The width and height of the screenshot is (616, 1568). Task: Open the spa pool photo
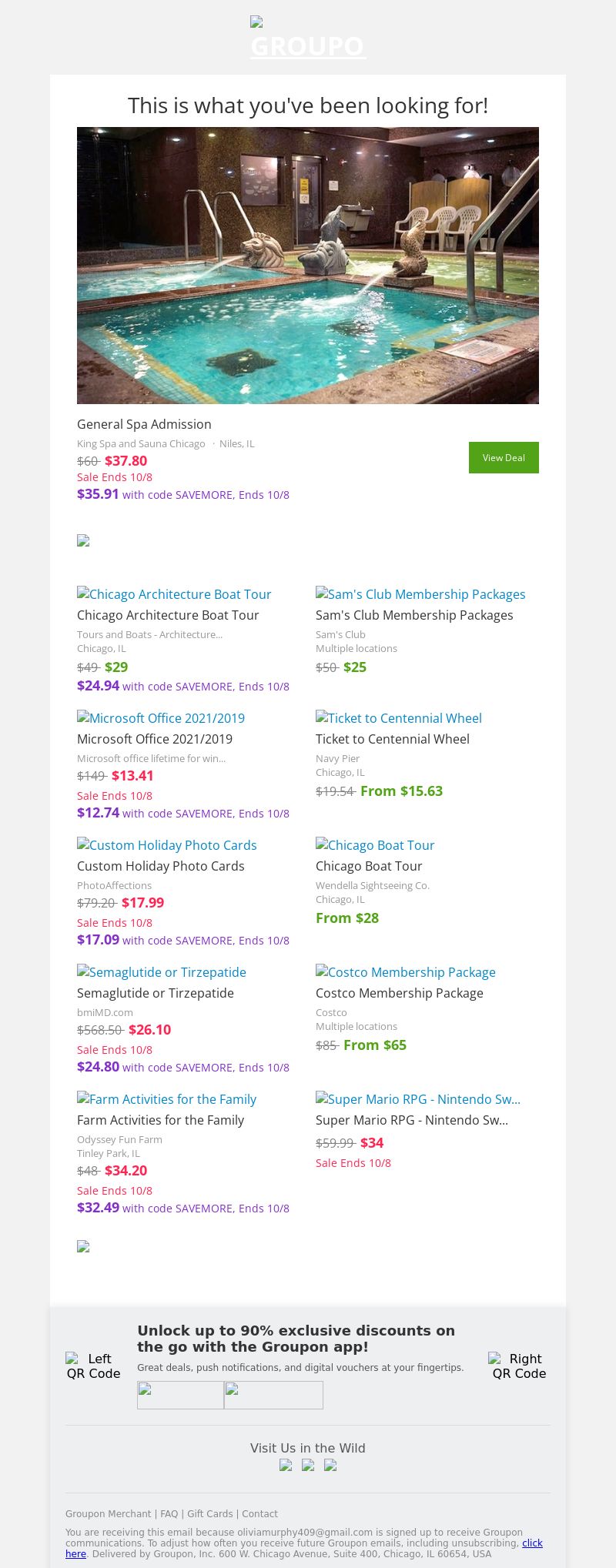tap(308, 265)
